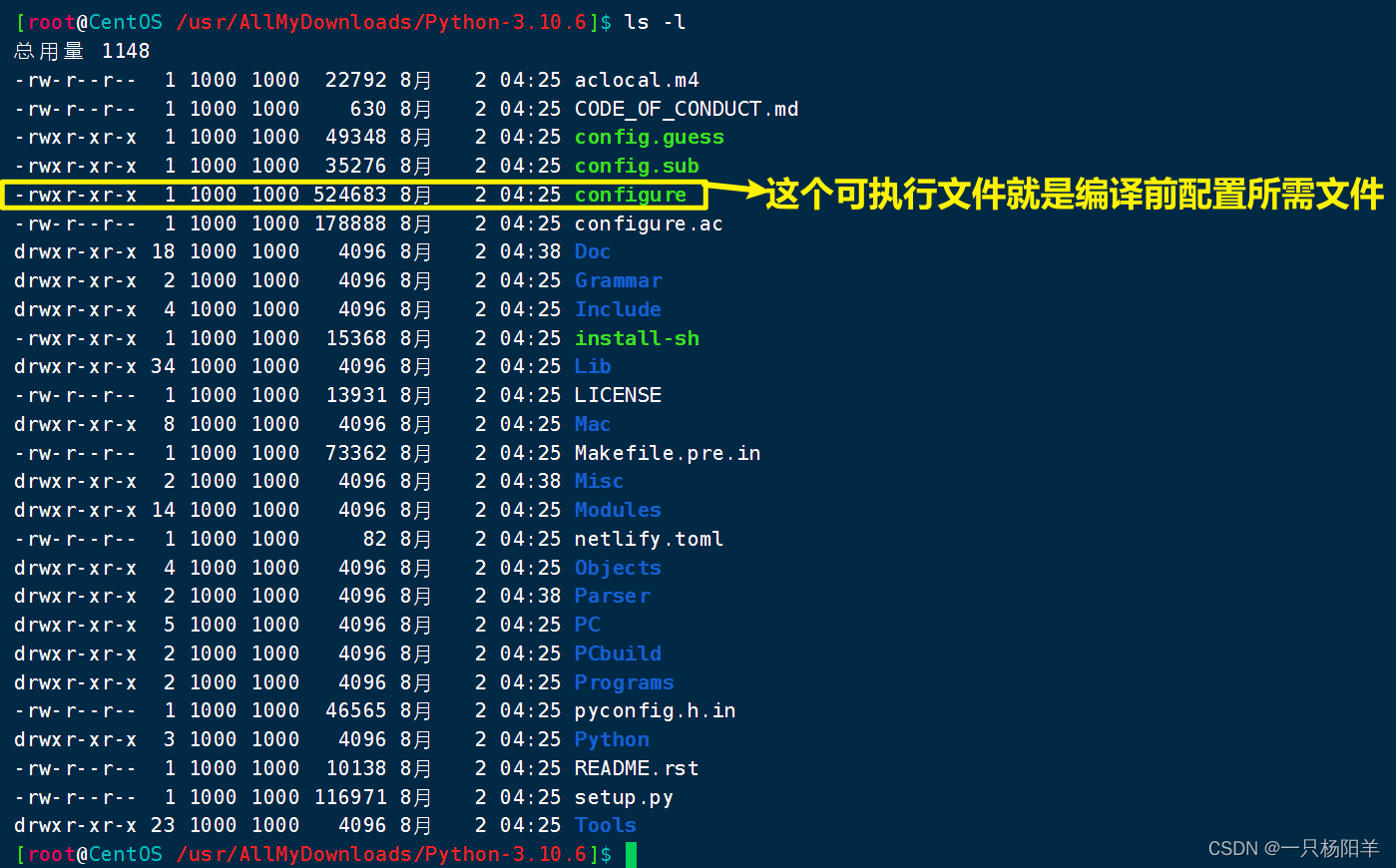1396x868 pixels.
Task: Select the size value 15368
Action: coord(356,338)
